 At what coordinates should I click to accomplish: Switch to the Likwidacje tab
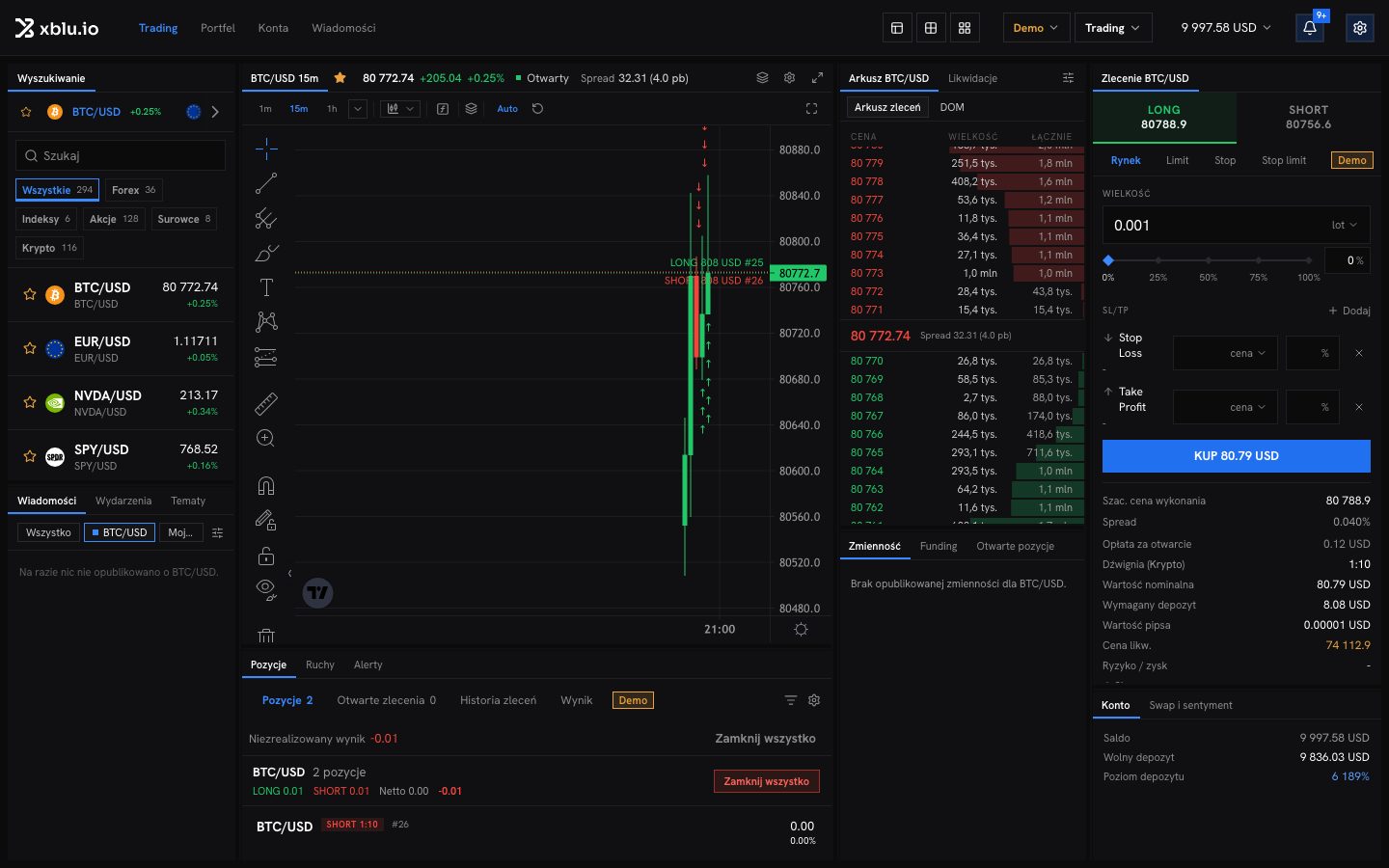coord(972,78)
